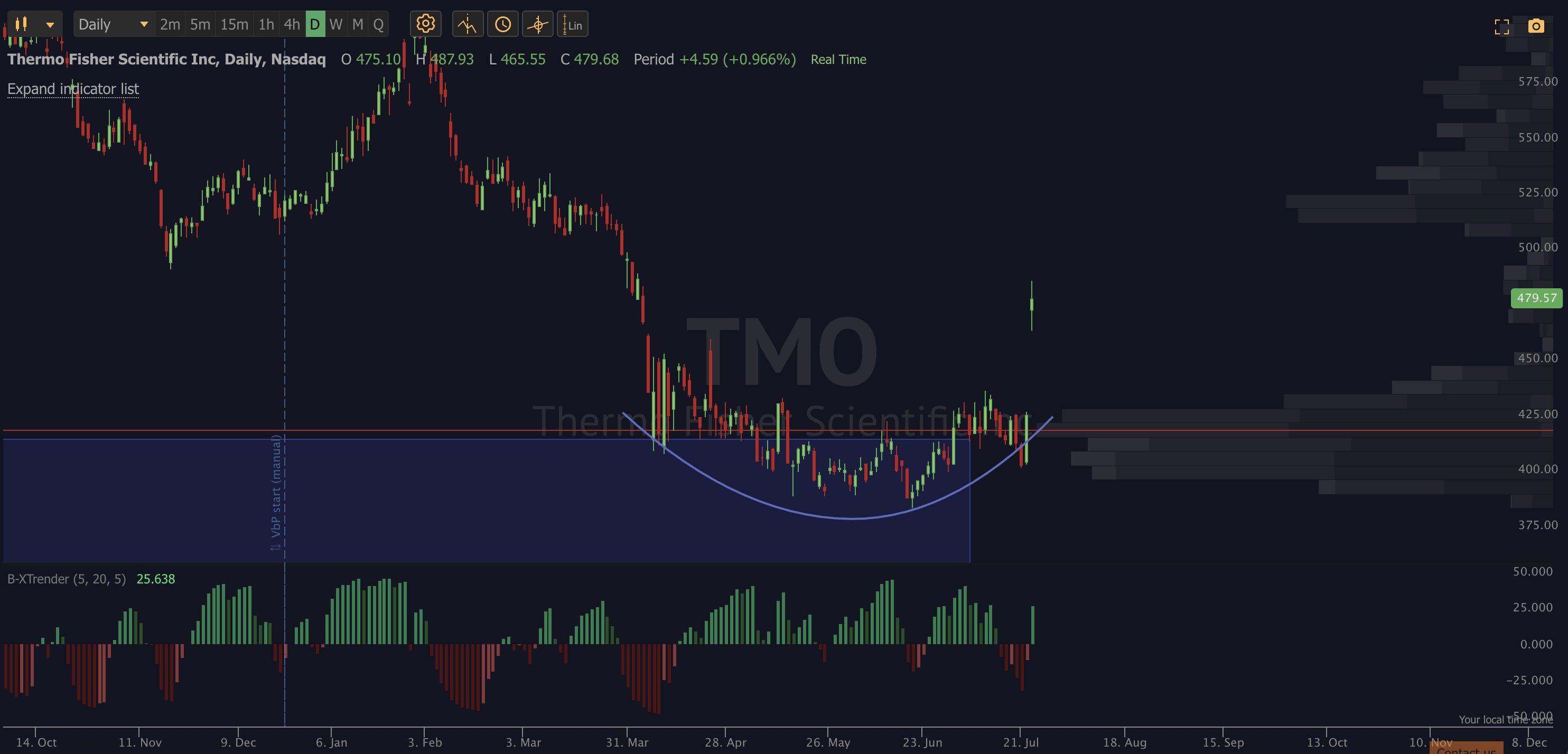
Task: Click the 479.57 current price label
Action: pyautogui.click(x=1536, y=298)
